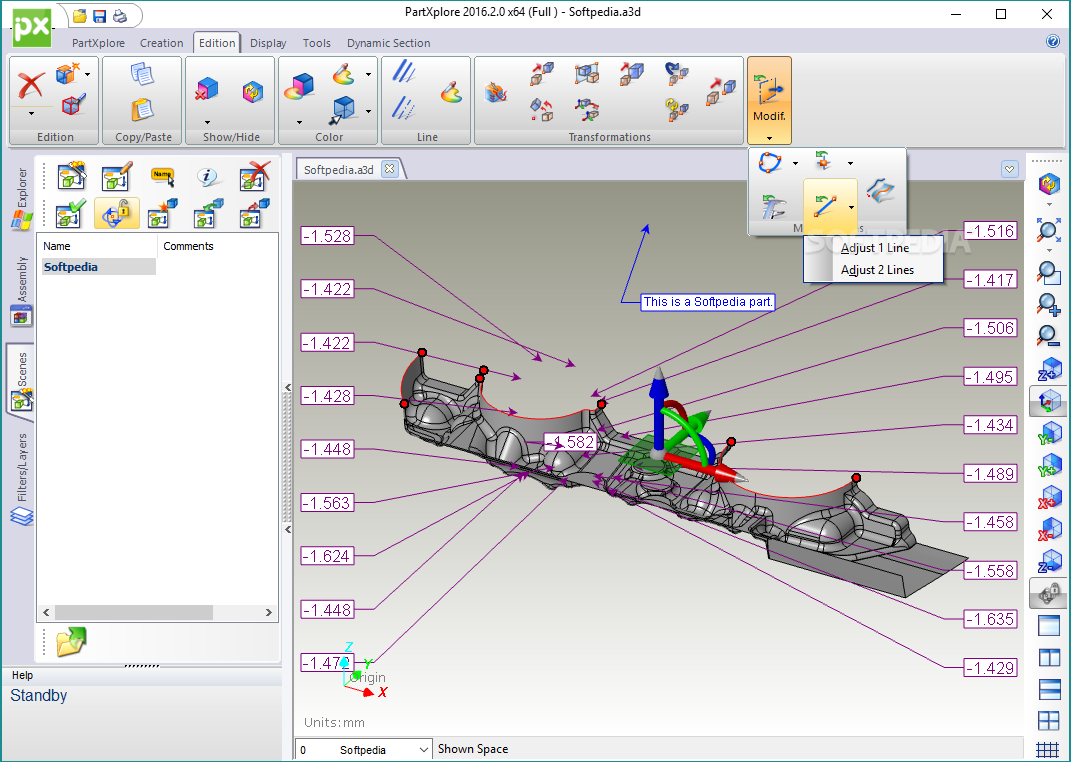
Task: Click the Paste clipboard icon
Action: (142, 109)
